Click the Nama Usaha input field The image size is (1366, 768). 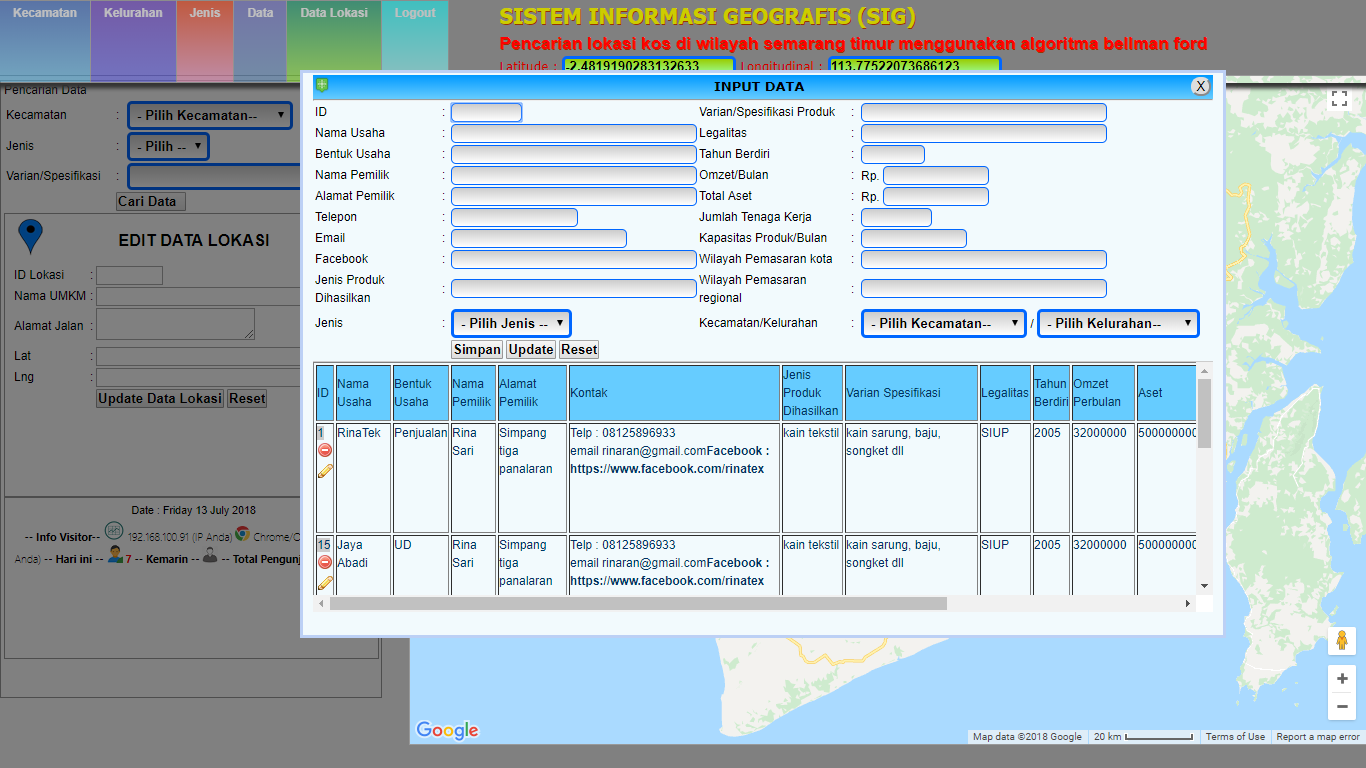[x=573, y=133]
